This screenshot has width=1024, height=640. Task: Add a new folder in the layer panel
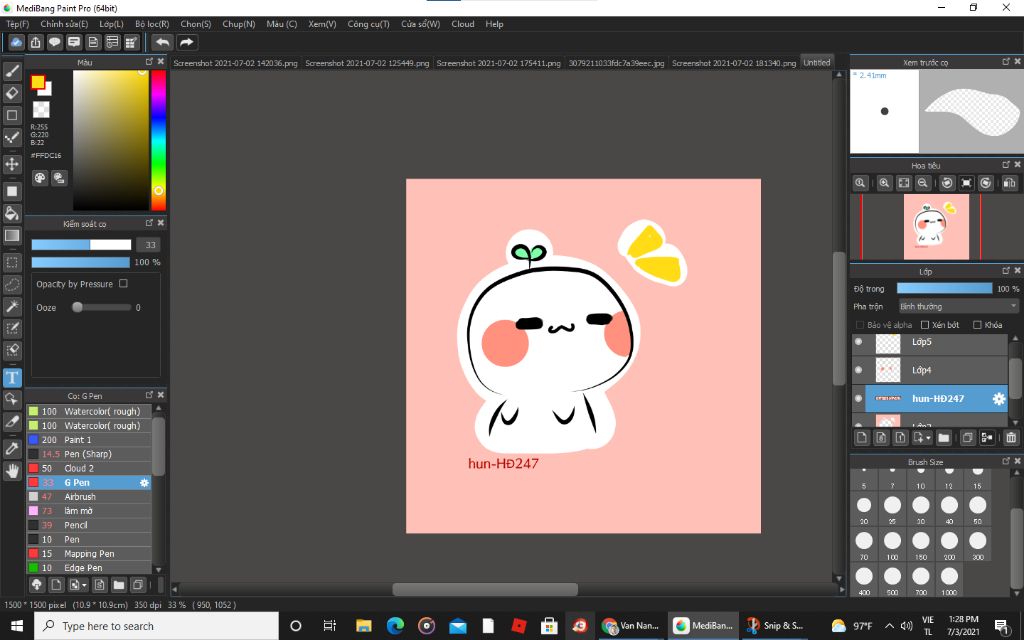pyautogui.click(x=944, y=438)
